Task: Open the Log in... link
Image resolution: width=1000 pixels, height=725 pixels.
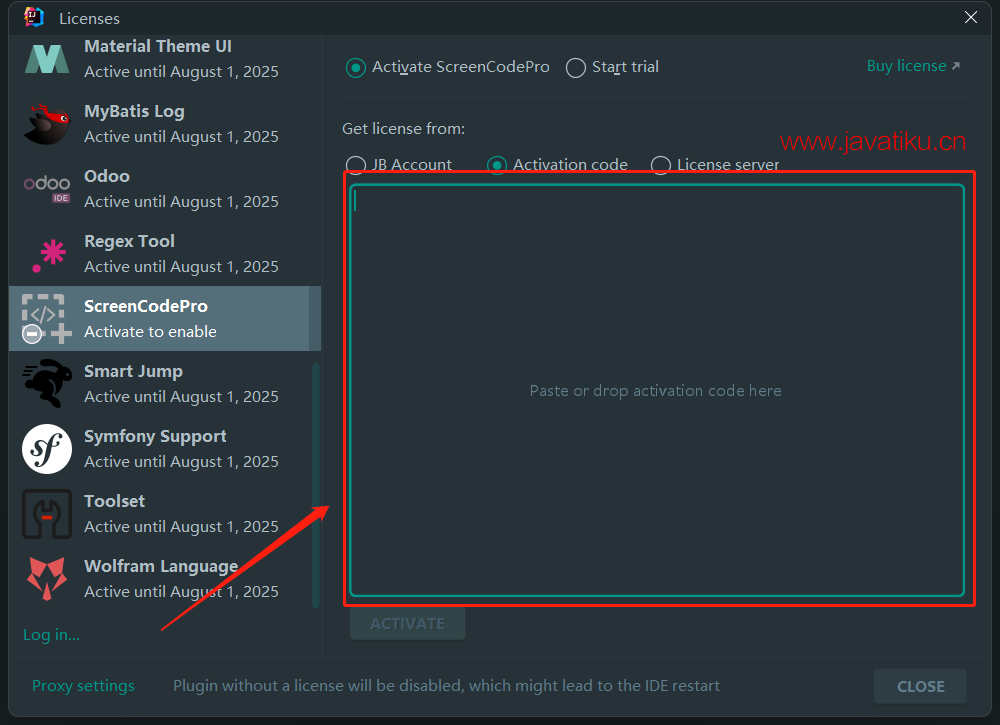Action: [51, 634]
